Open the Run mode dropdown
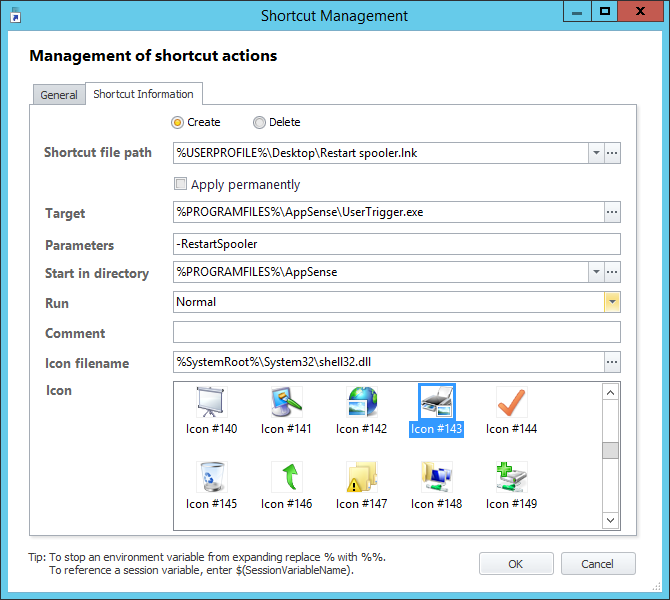Viewport: 670px width, 600px height. (612, 302)
